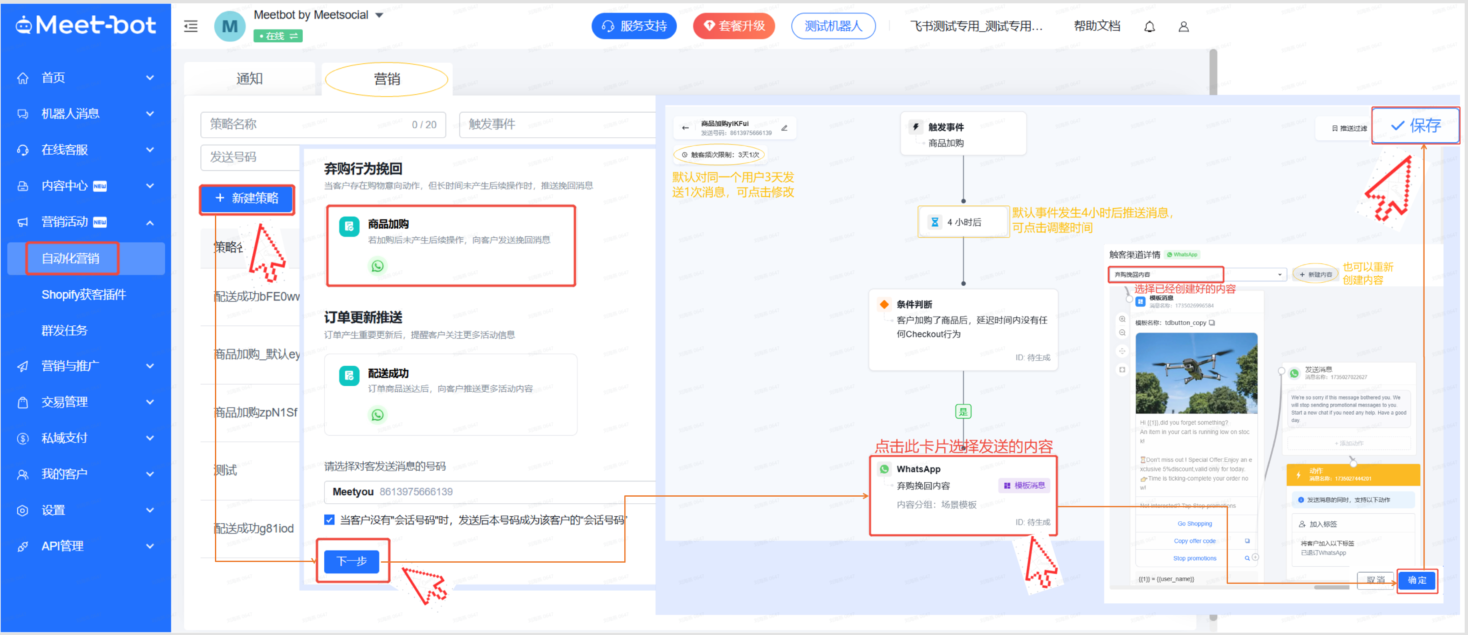Screen dimensions: 1468x635
Task: Click the 服务支持 button
Action: pos(634,27)
